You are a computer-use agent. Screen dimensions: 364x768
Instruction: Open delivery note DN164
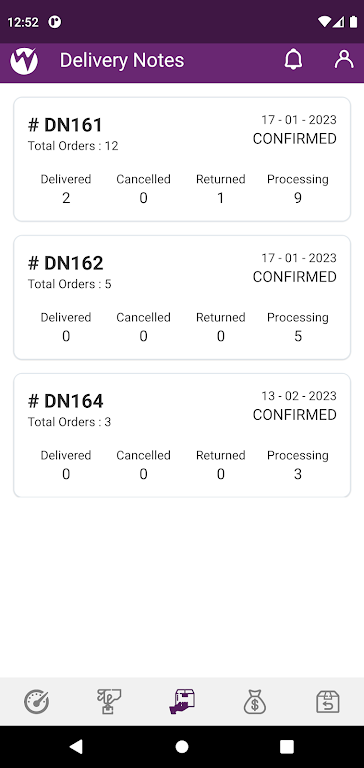182,435
